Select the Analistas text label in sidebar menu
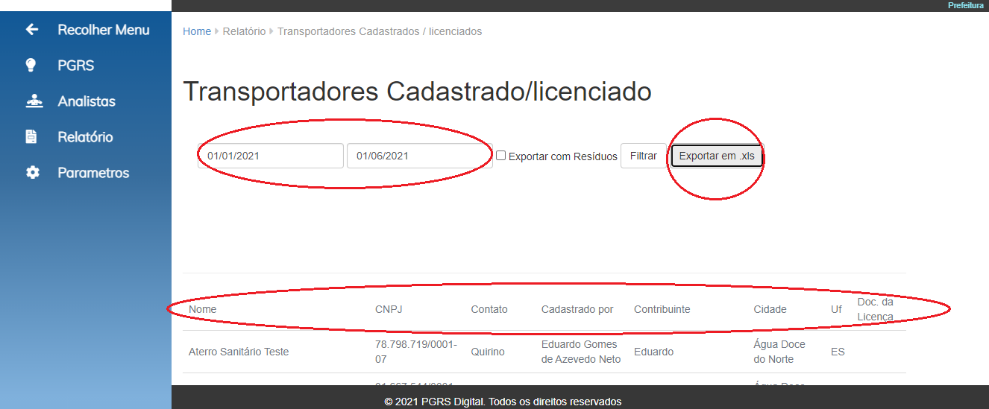 [86, 101]
